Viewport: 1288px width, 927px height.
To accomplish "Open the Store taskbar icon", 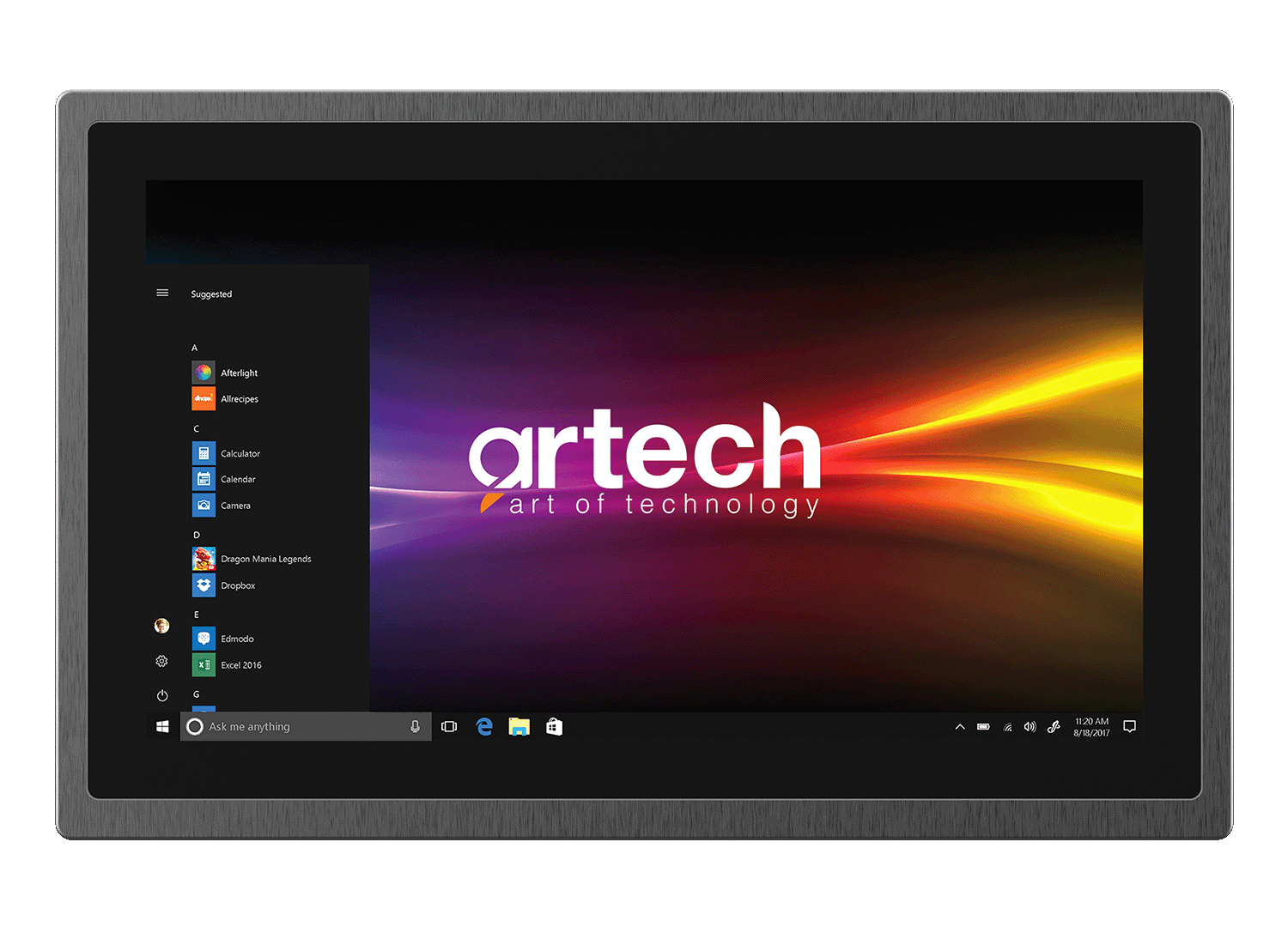I will [x=555, y=727].
